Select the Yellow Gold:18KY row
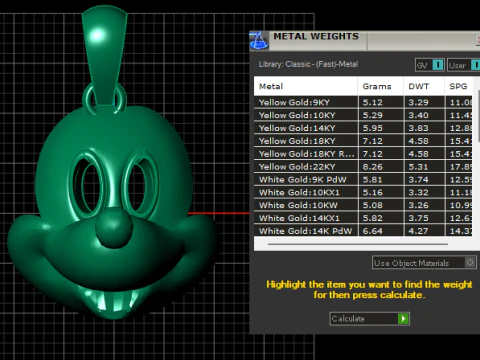Viewport: 480px width, 360px height. click(x=363, y=141)
